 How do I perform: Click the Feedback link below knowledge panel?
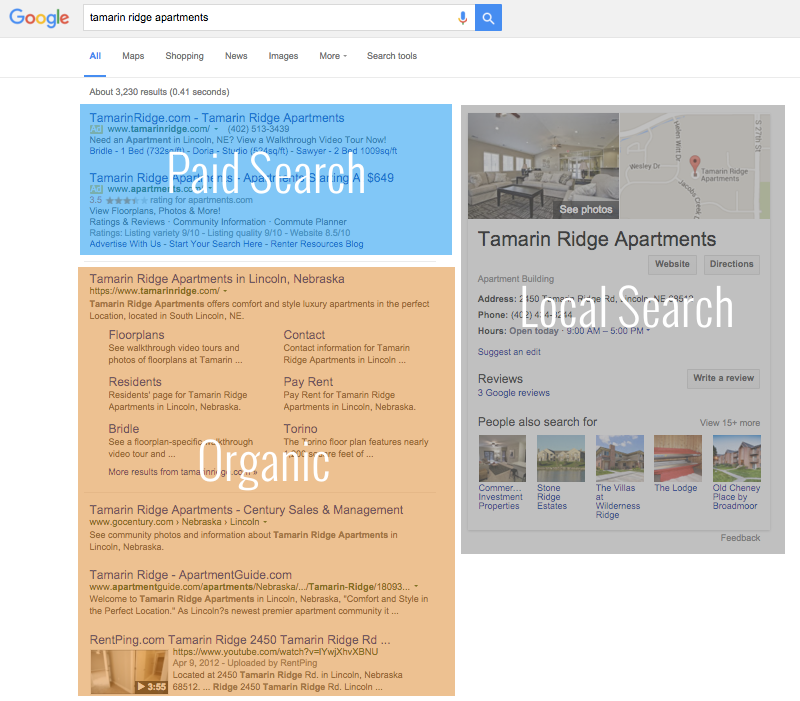pos(740,538)
